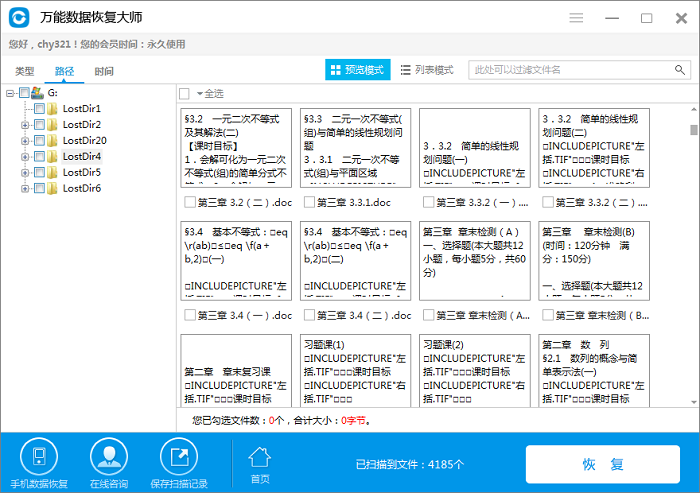Click the LostDir1 folder icon

[x=52, y=109]
